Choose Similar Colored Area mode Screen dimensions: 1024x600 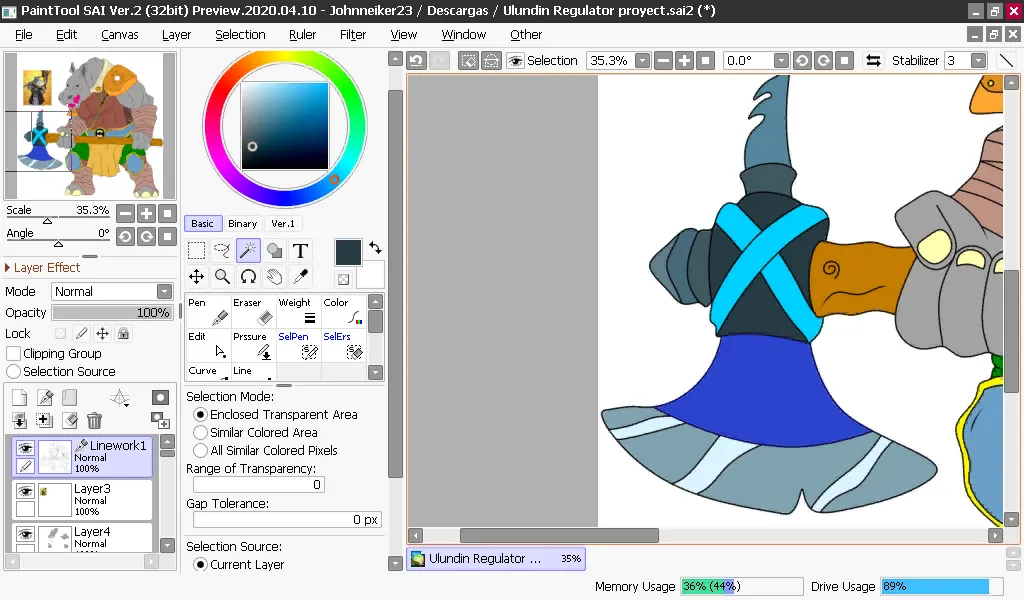[x=200, y=433]
